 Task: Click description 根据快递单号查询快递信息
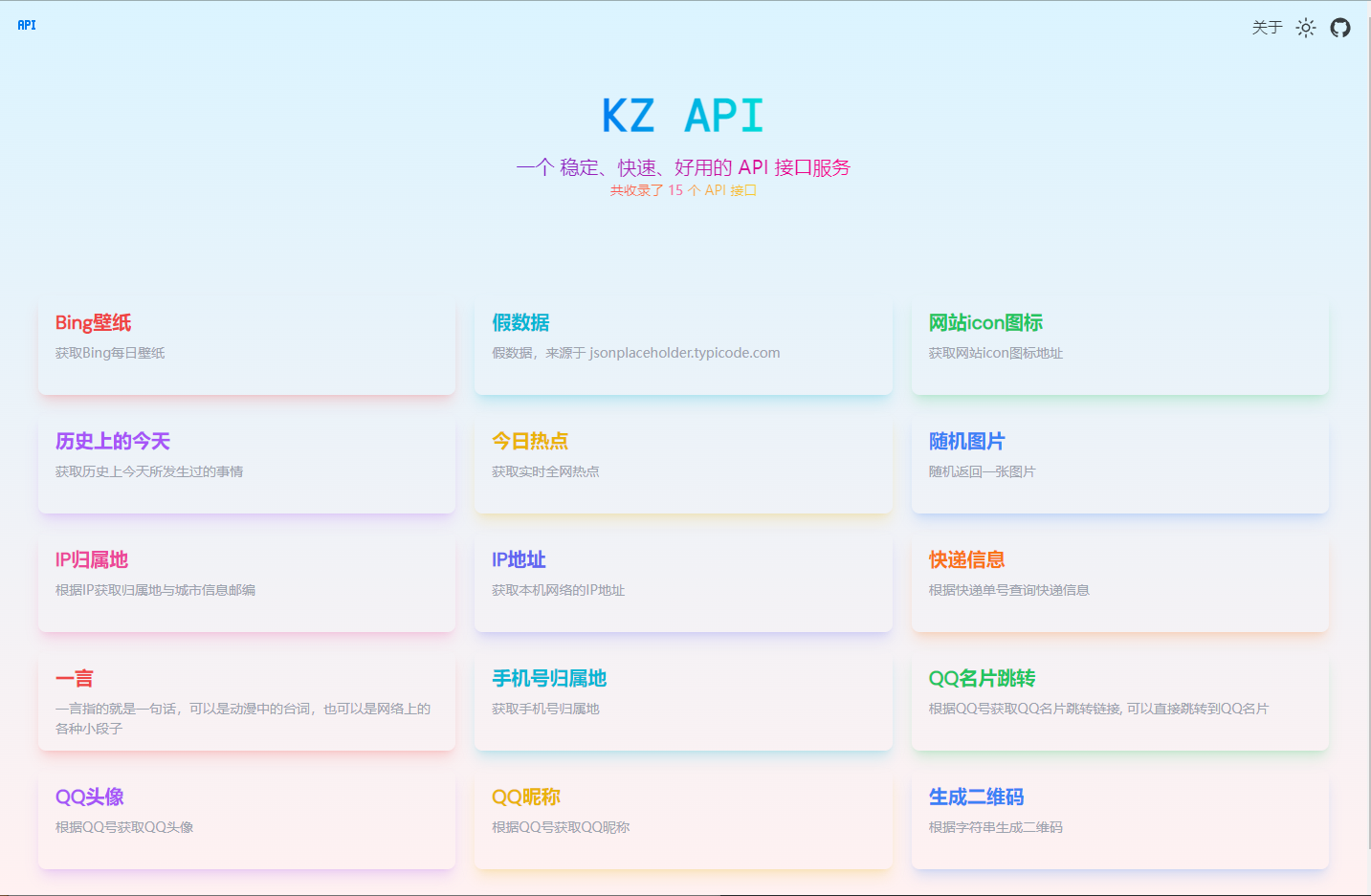coord(1009,590)
